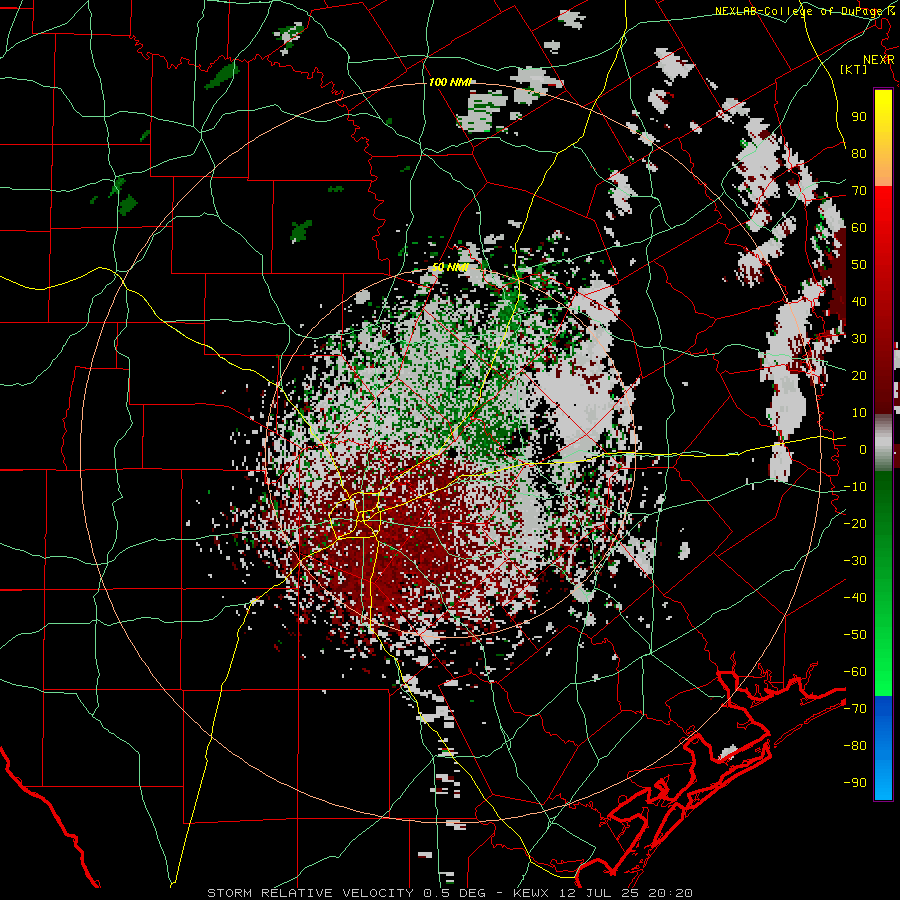This screenshot has height=900, width=900.
Task: Click the light blue bottom segment of scale
Action: click(x=883, y=781)
